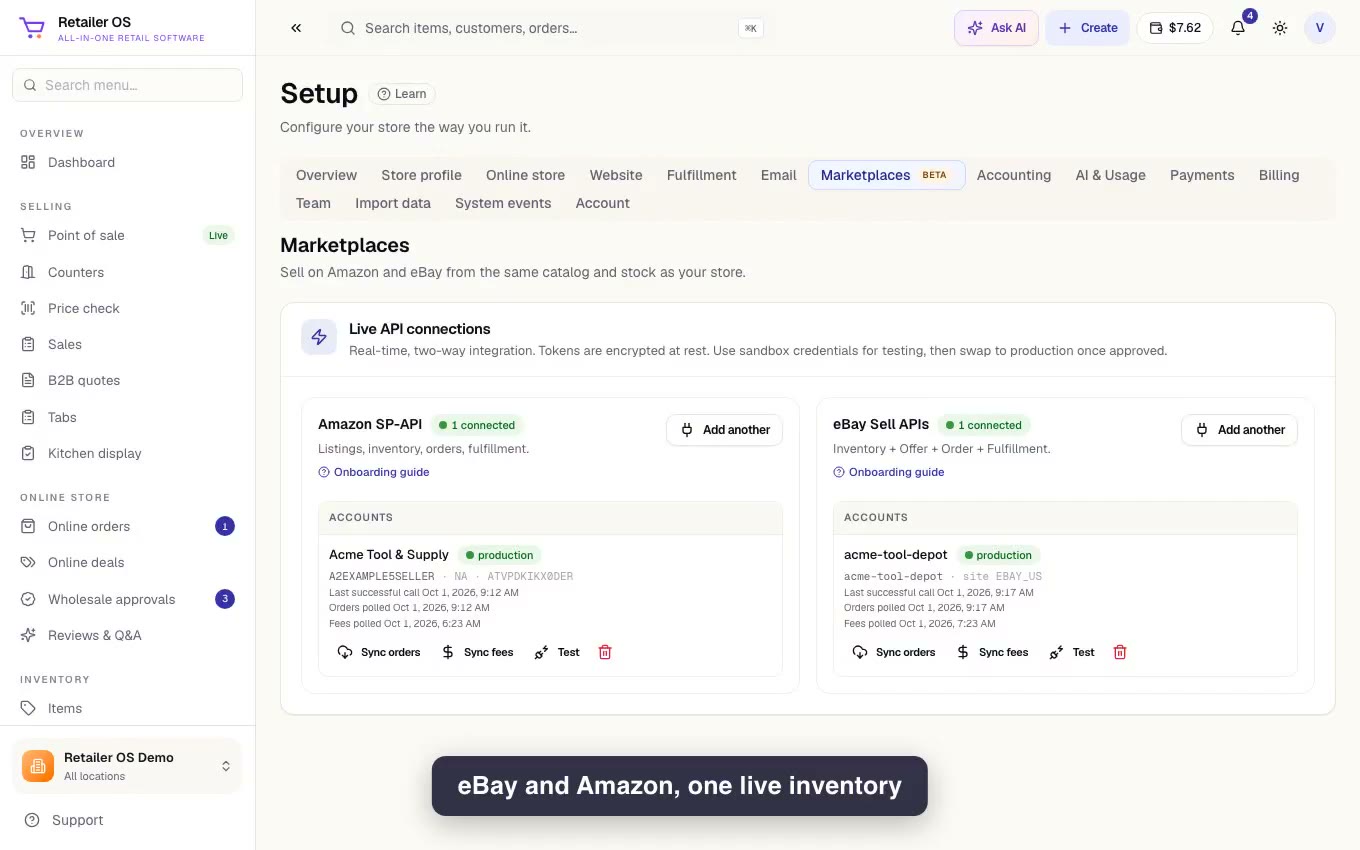Viewport: 1360px width, 850px height.
Task: Open Items under Inventory
Action: pos(127,708)
